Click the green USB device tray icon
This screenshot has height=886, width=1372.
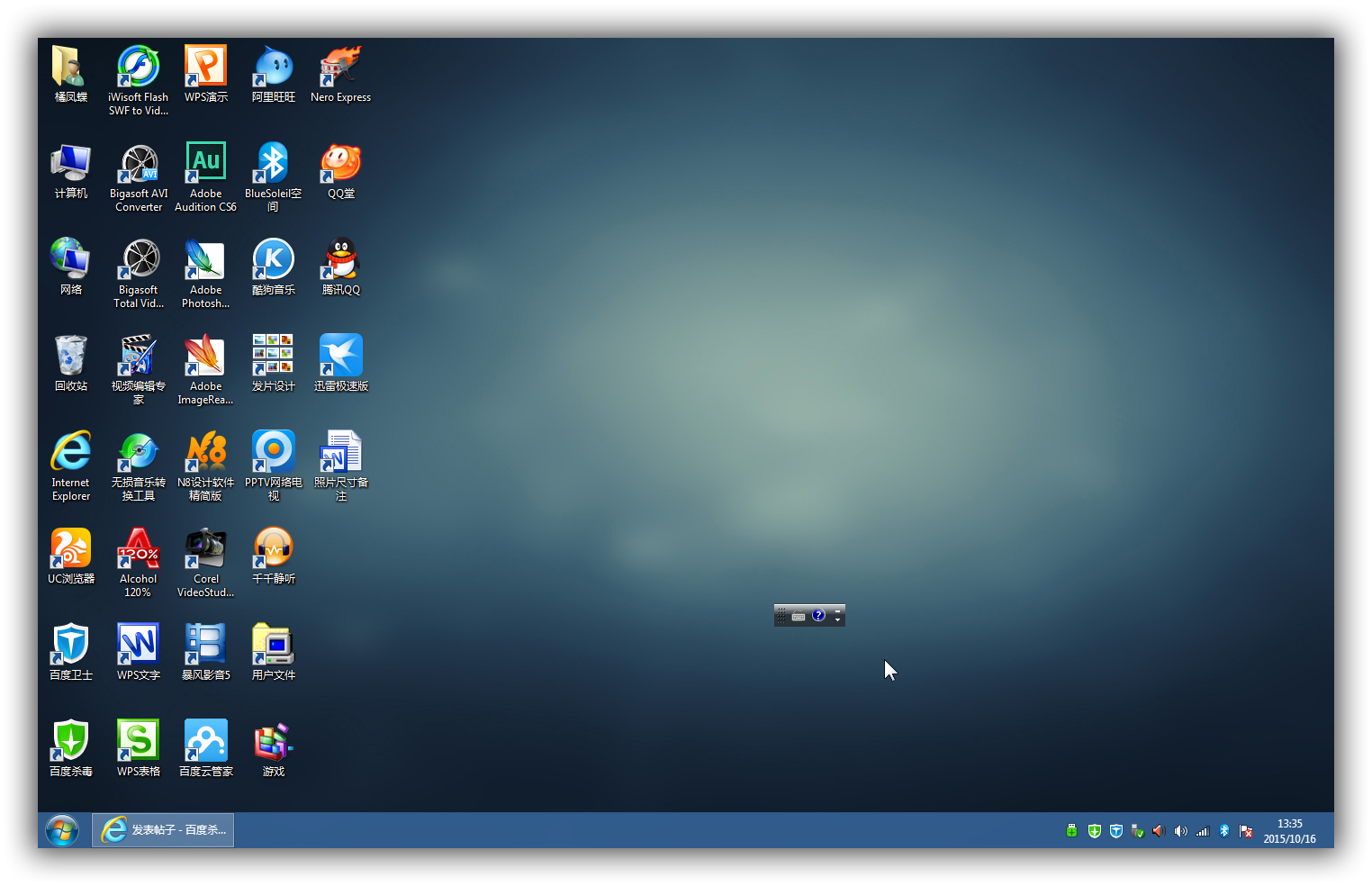coord(1071,831)
